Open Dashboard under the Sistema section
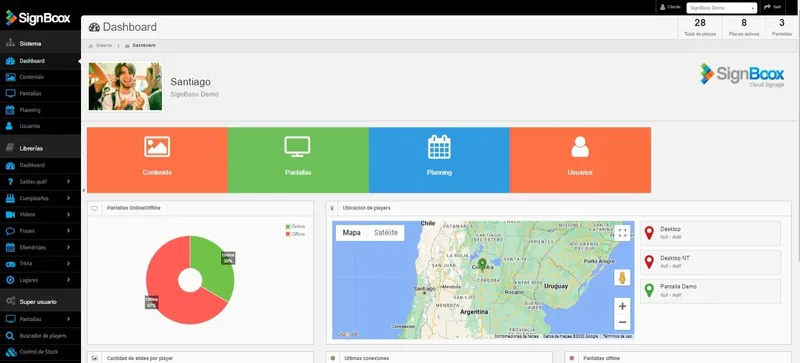Screen dimensions: 800x363 40,61
